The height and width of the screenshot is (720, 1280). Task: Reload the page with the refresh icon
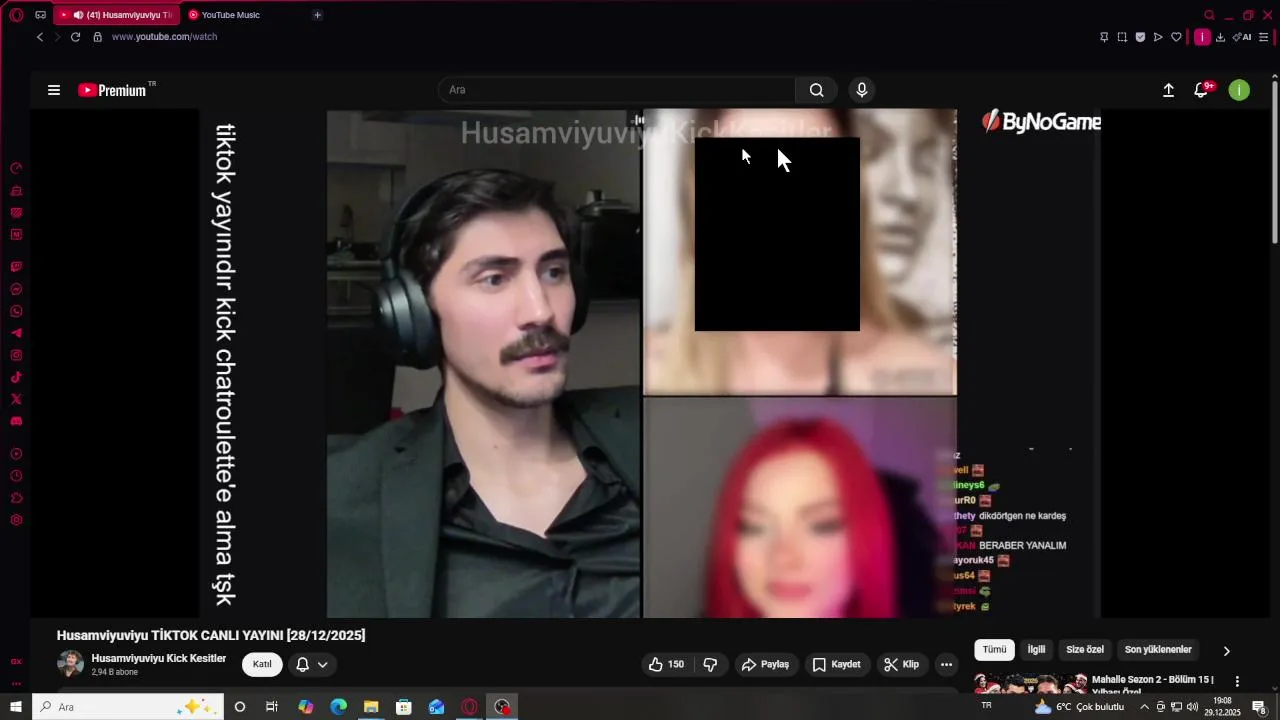75,37
